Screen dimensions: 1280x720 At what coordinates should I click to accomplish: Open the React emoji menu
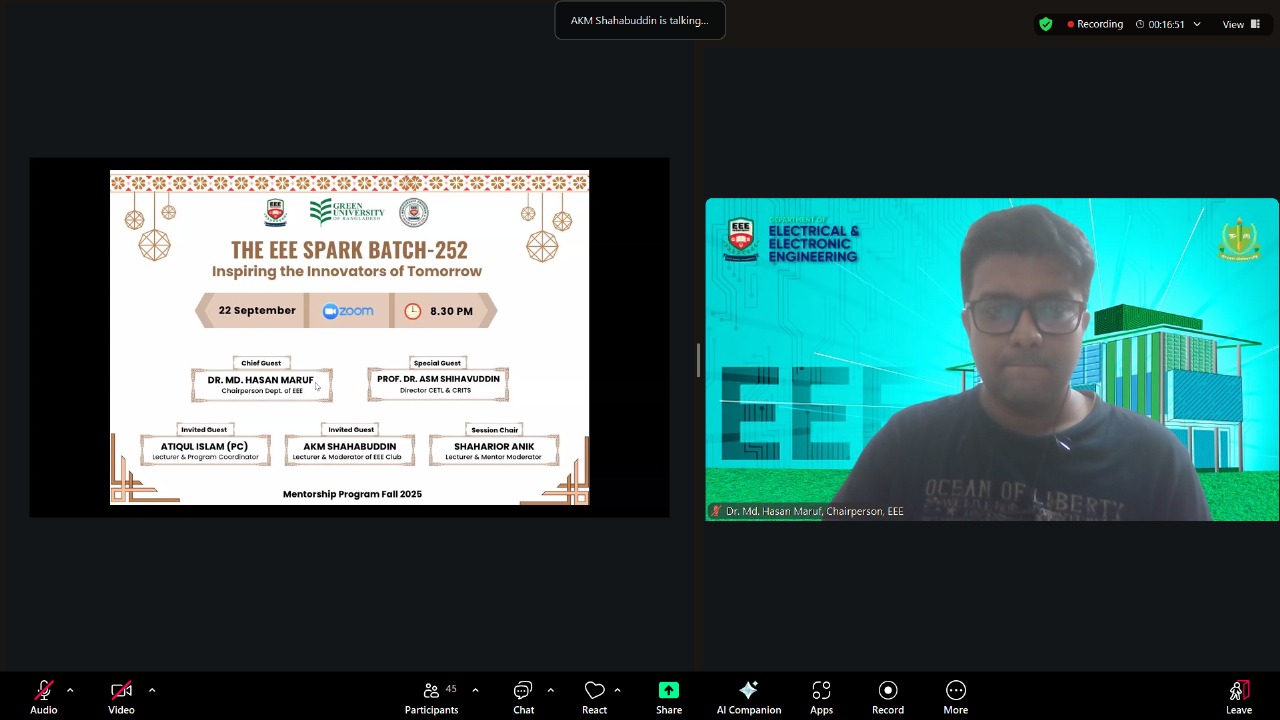594,697
